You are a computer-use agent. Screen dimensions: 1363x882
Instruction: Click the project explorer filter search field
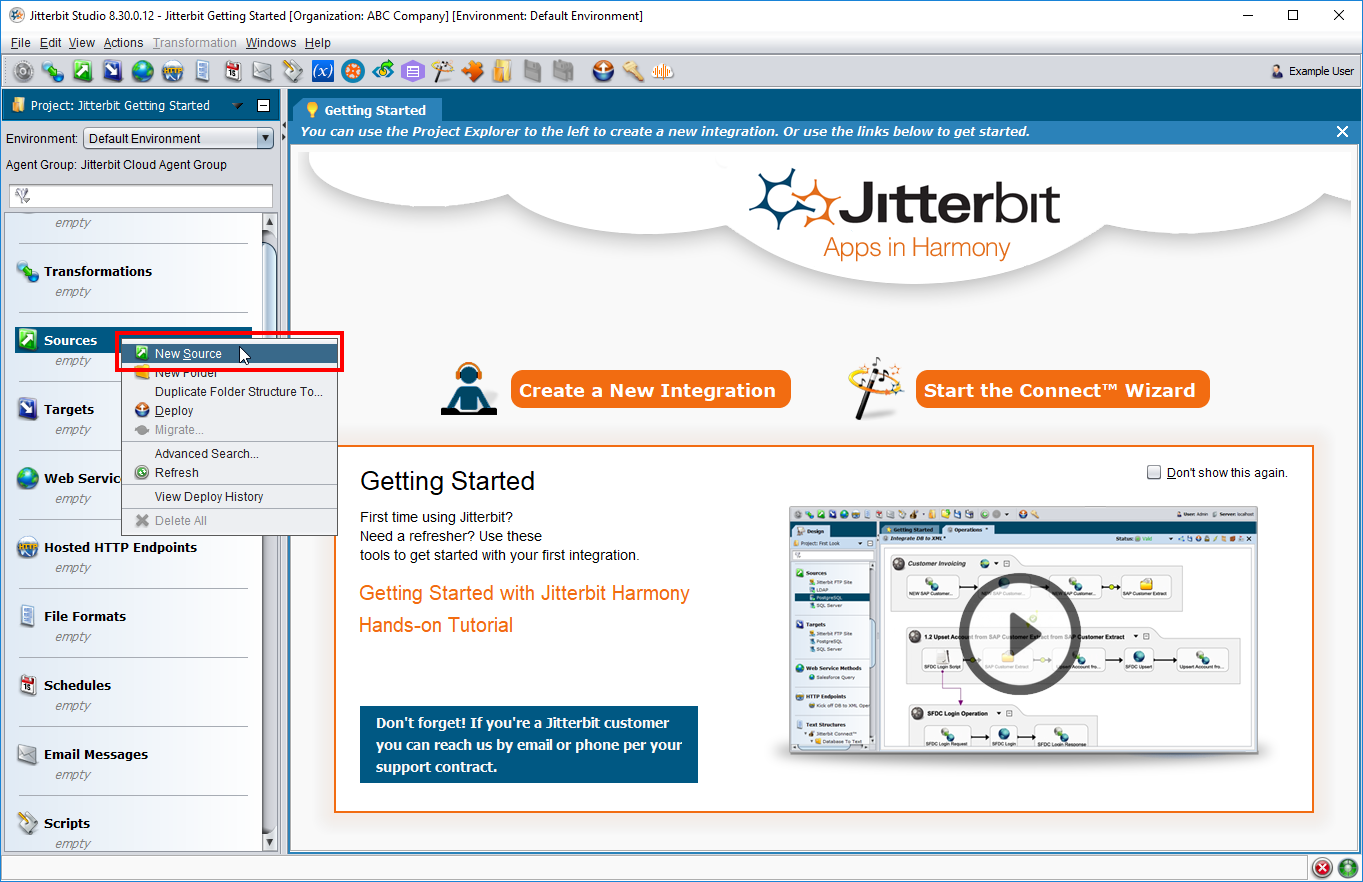[141, 196]
